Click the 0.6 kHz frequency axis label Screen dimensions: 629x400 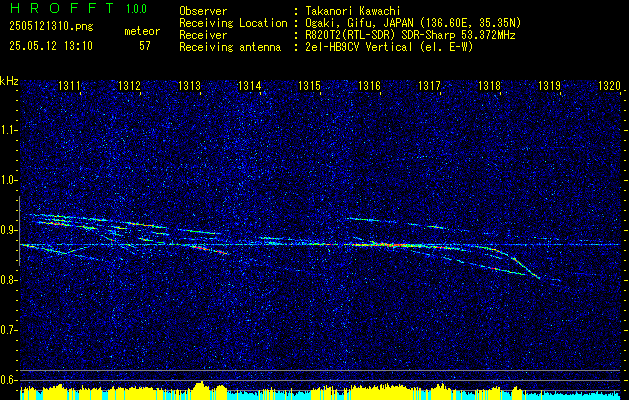tap(7, 380)
